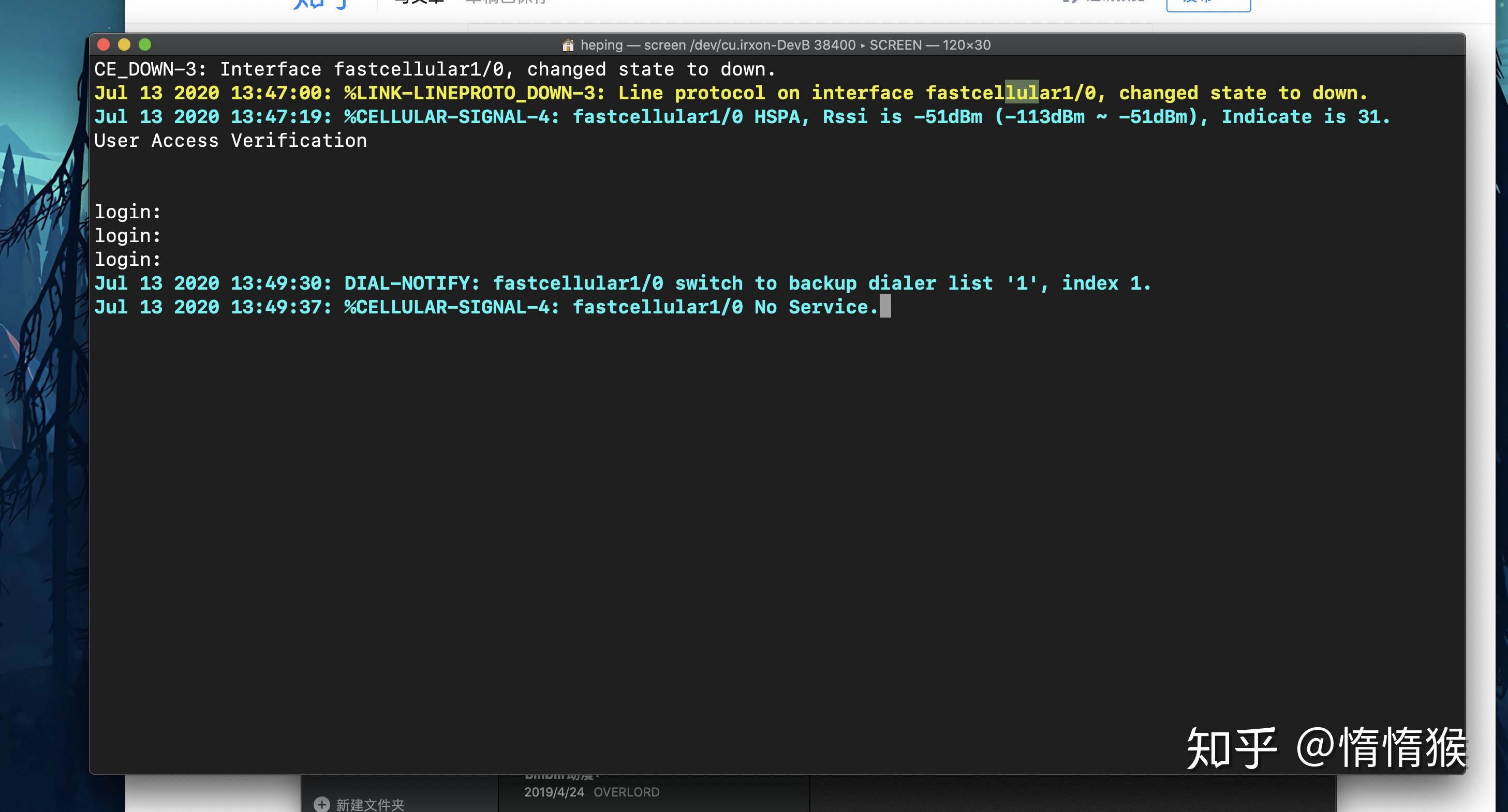Click the white CE_DOWN-3 Interface log line
Screen dimensions: 1508x812
coord(434,69)
